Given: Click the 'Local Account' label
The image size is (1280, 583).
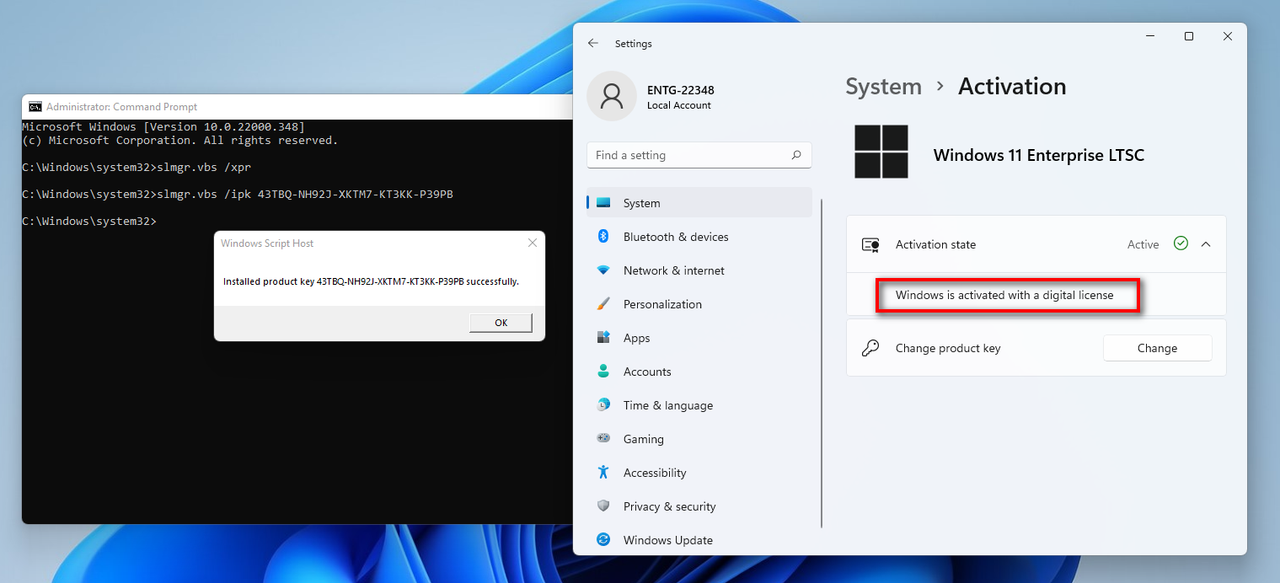Looking at the screenshot, I should pos(679,106).
